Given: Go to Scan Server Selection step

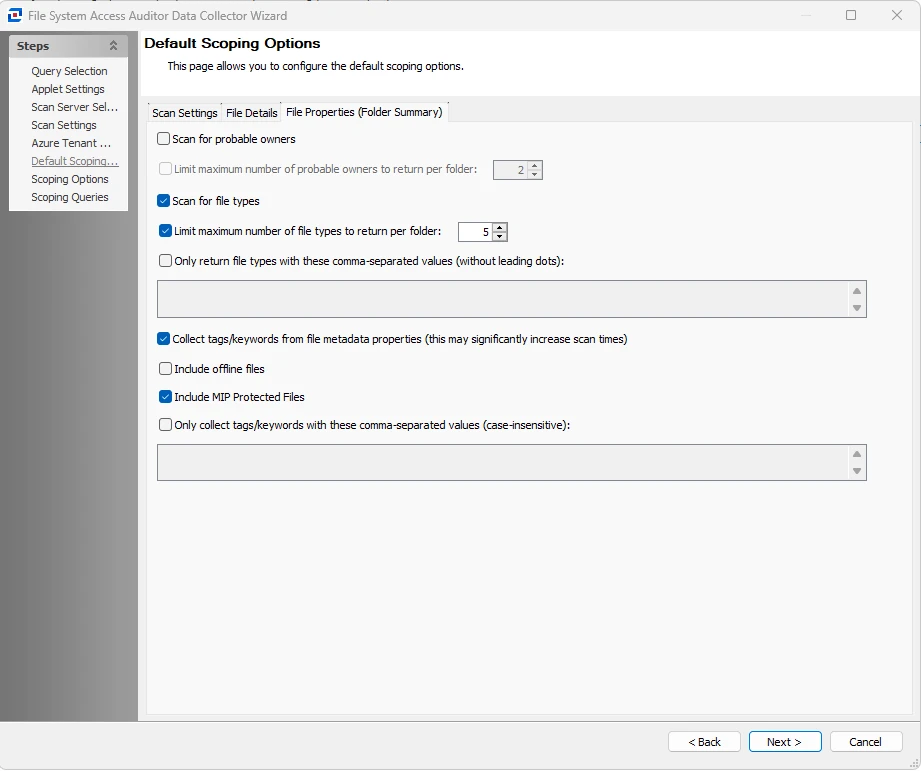Looking at the screenshot, I should click(x=75, y=107).
